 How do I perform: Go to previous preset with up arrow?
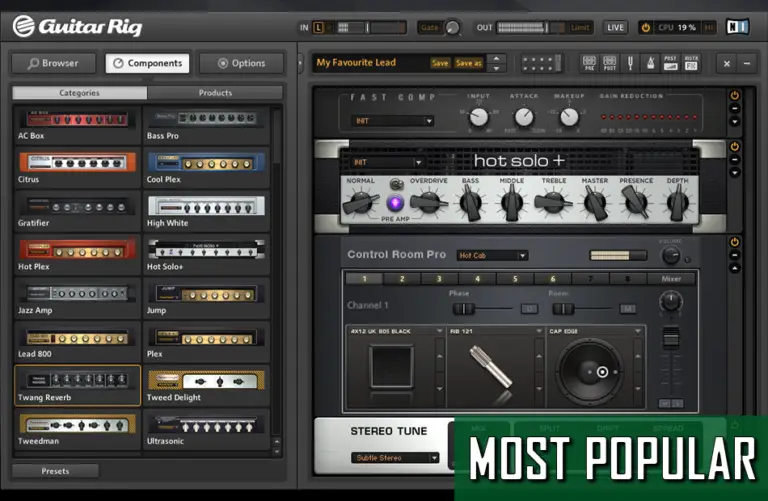(x=496, y=58)
